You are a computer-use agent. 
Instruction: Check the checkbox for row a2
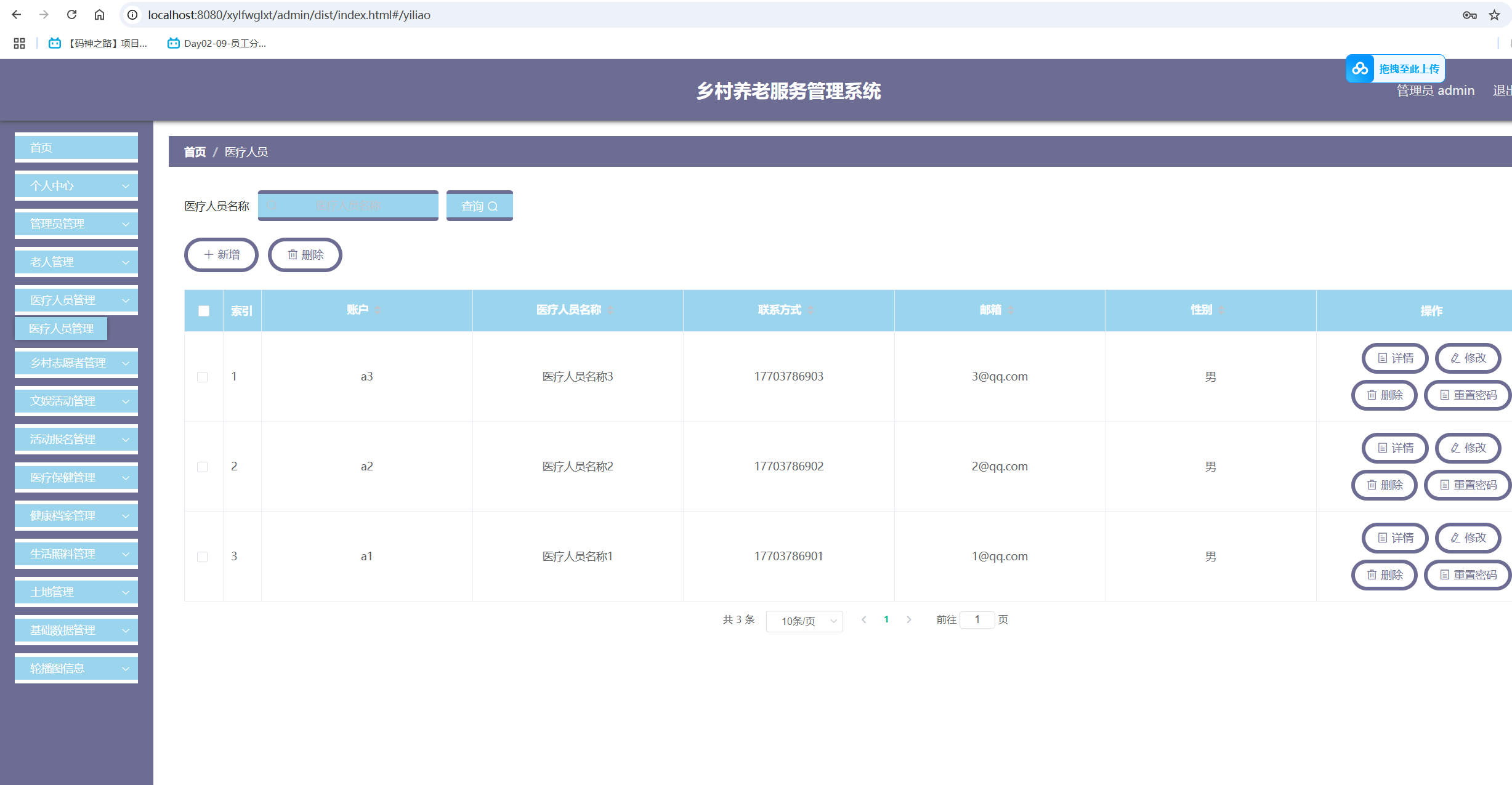[202, 467]
